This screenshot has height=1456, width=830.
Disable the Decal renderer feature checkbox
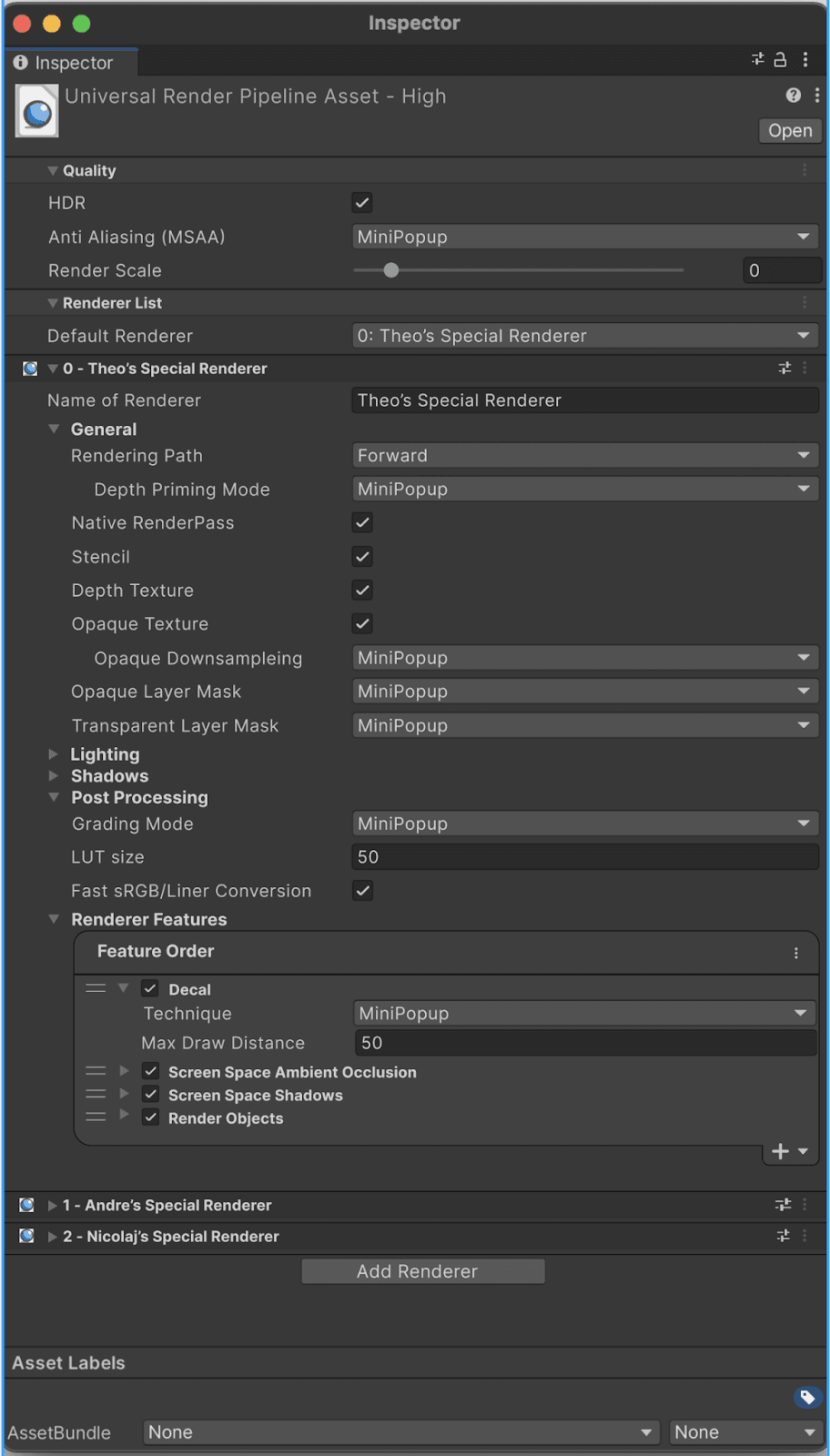[x=150, y=988]
